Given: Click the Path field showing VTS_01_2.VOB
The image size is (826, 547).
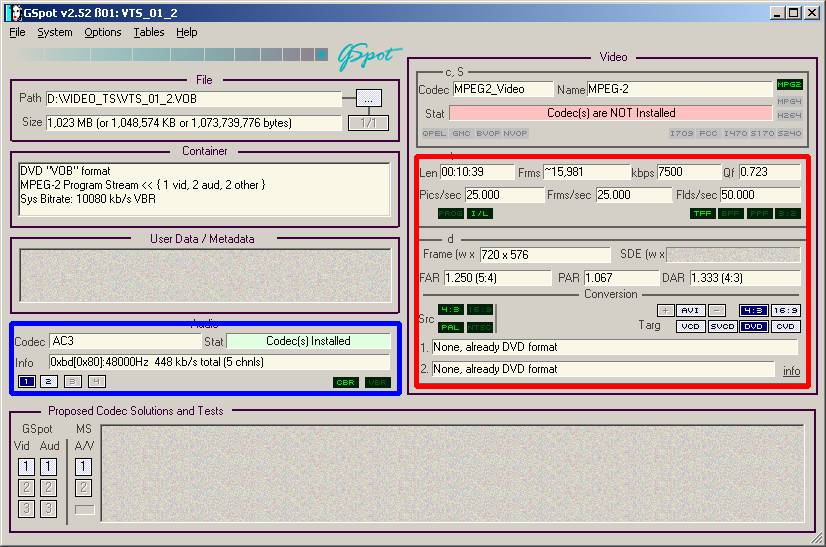Looking at the screenshot, I should (x=194, y=99).
